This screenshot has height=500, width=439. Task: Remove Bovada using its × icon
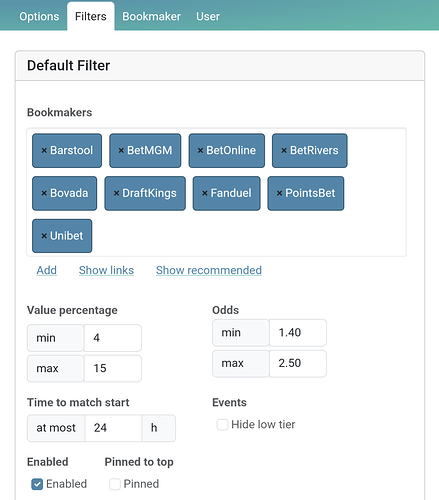click(44, 193)
